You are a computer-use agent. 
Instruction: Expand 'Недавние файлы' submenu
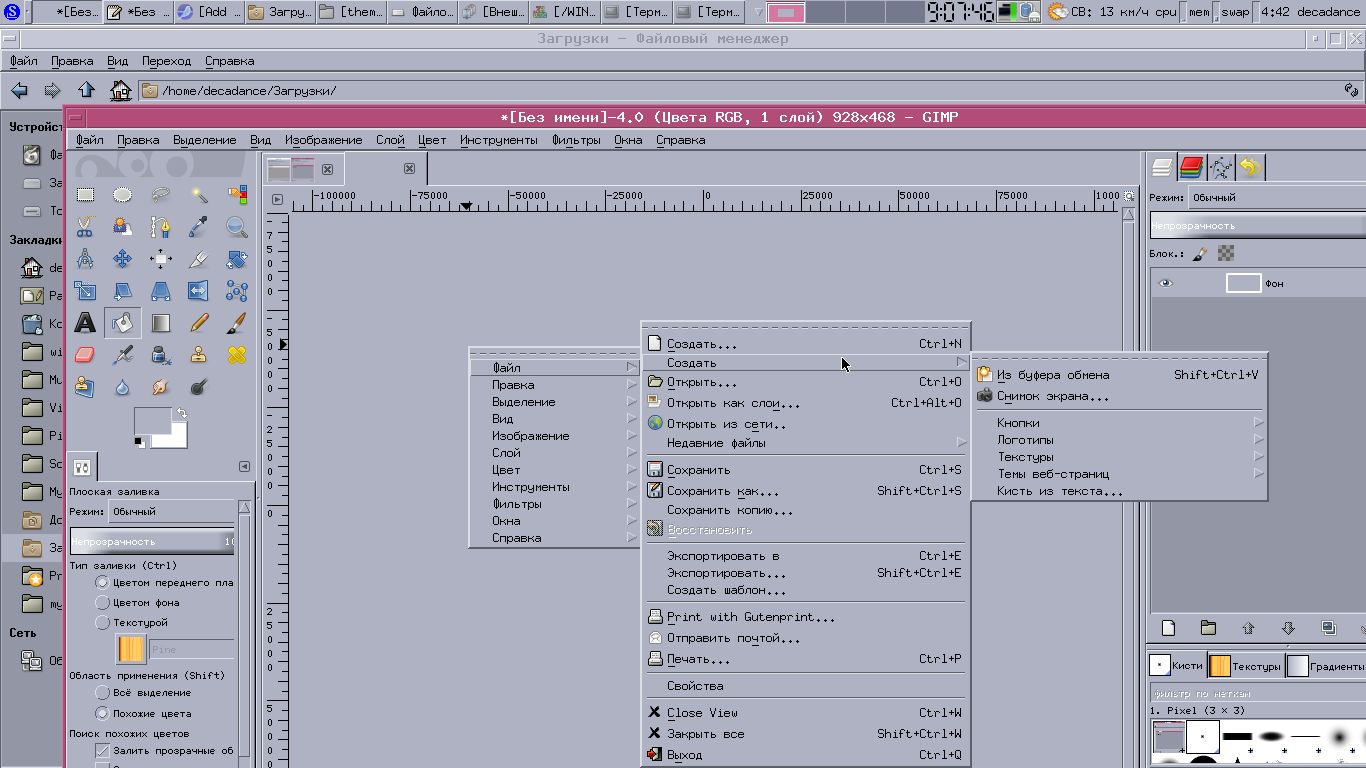pyautogui.click(x=806, y=442)
